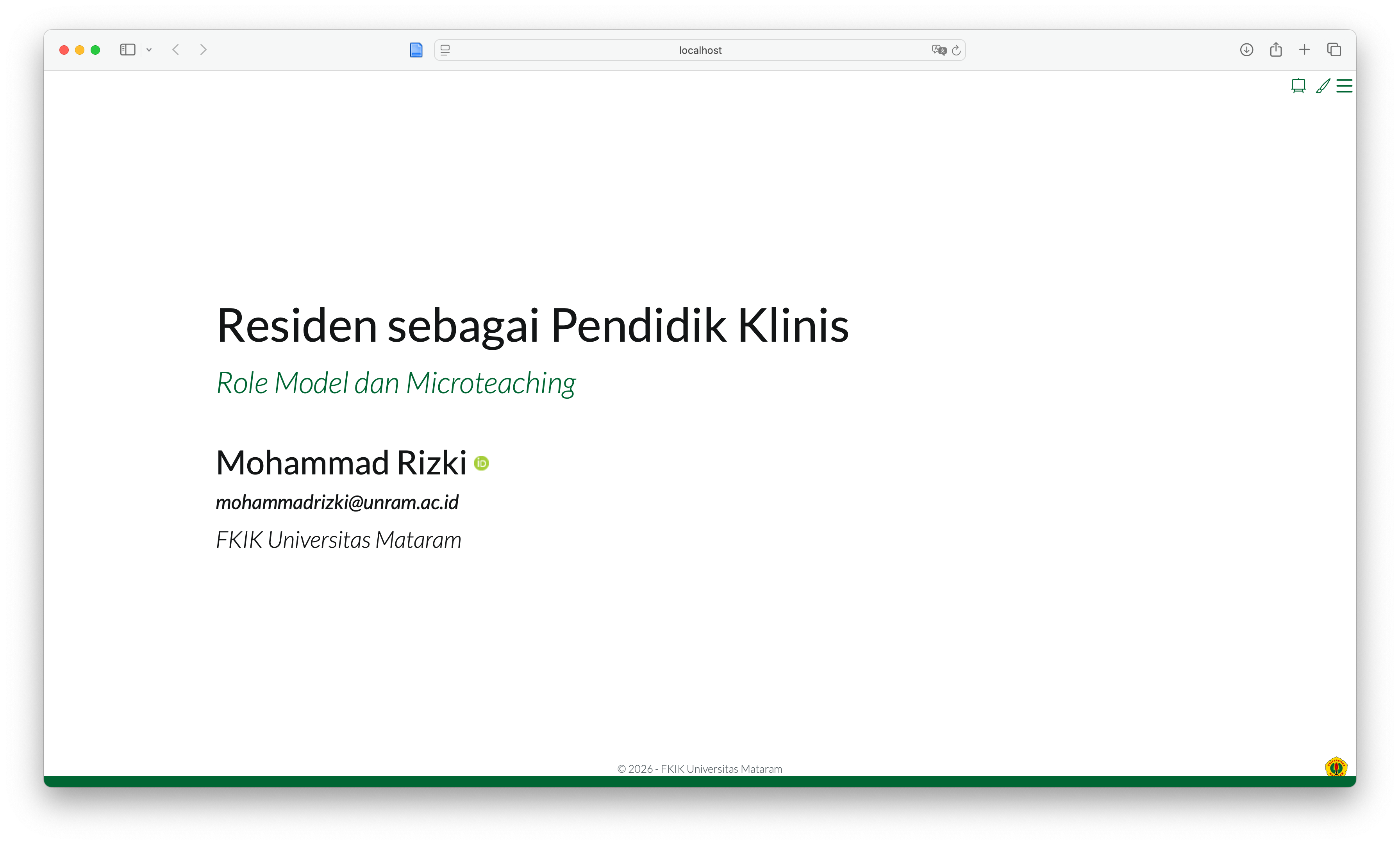Click the blue document extension icon
Image resolution: width=1400 pixels, height=845 pixels.
coord(416,50)
